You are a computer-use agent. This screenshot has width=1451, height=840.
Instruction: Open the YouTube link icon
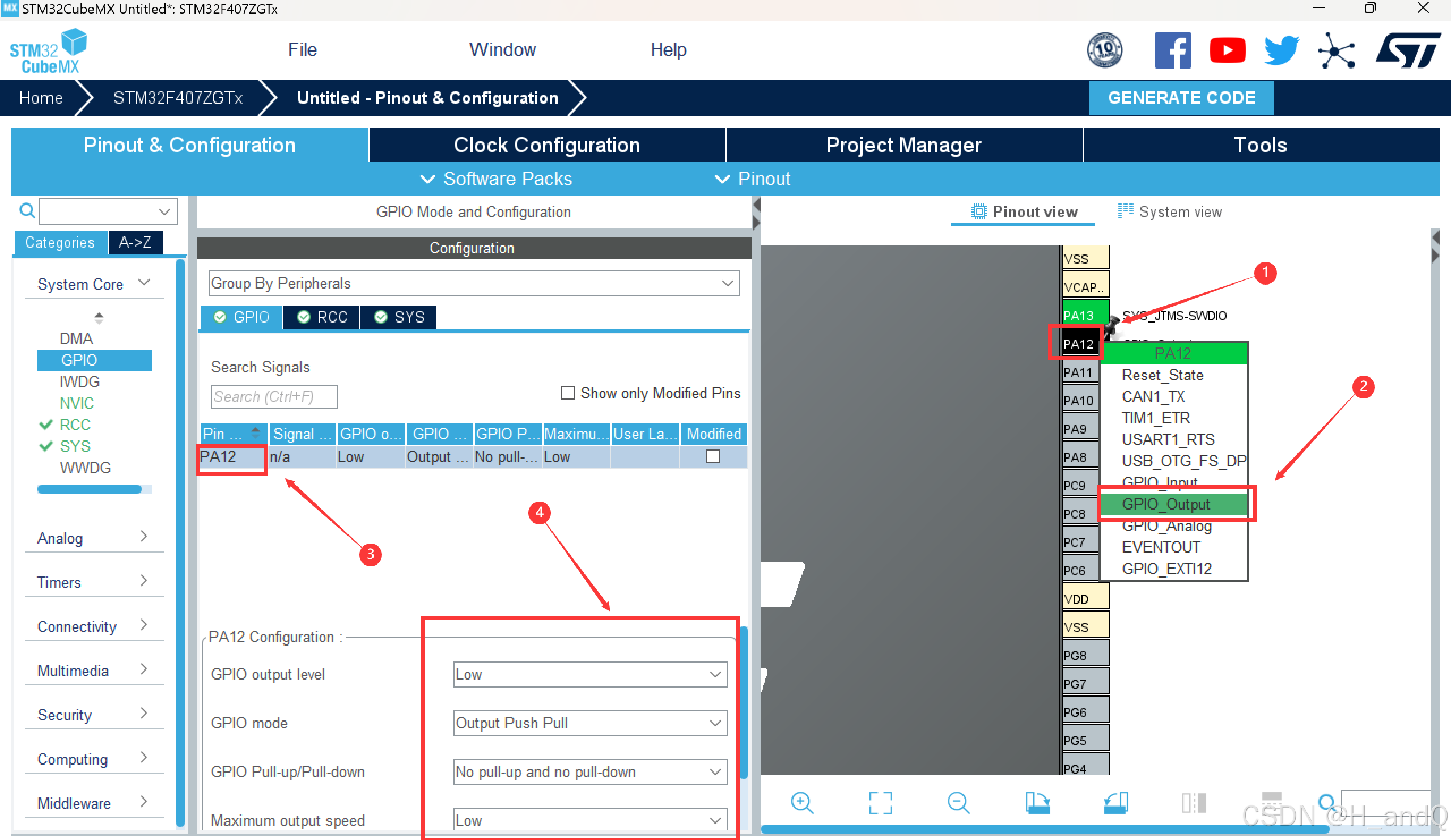tap(1227, 50)
